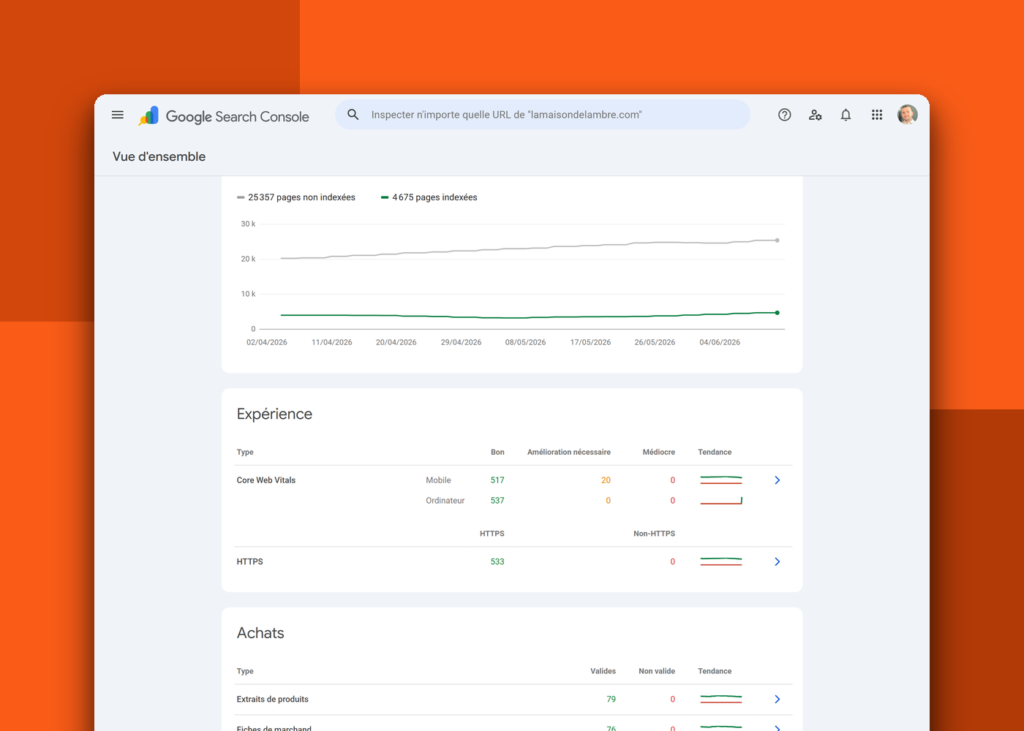
Task: Click the gray non-indexed line endpoint
Action: (x=777, y=240)
